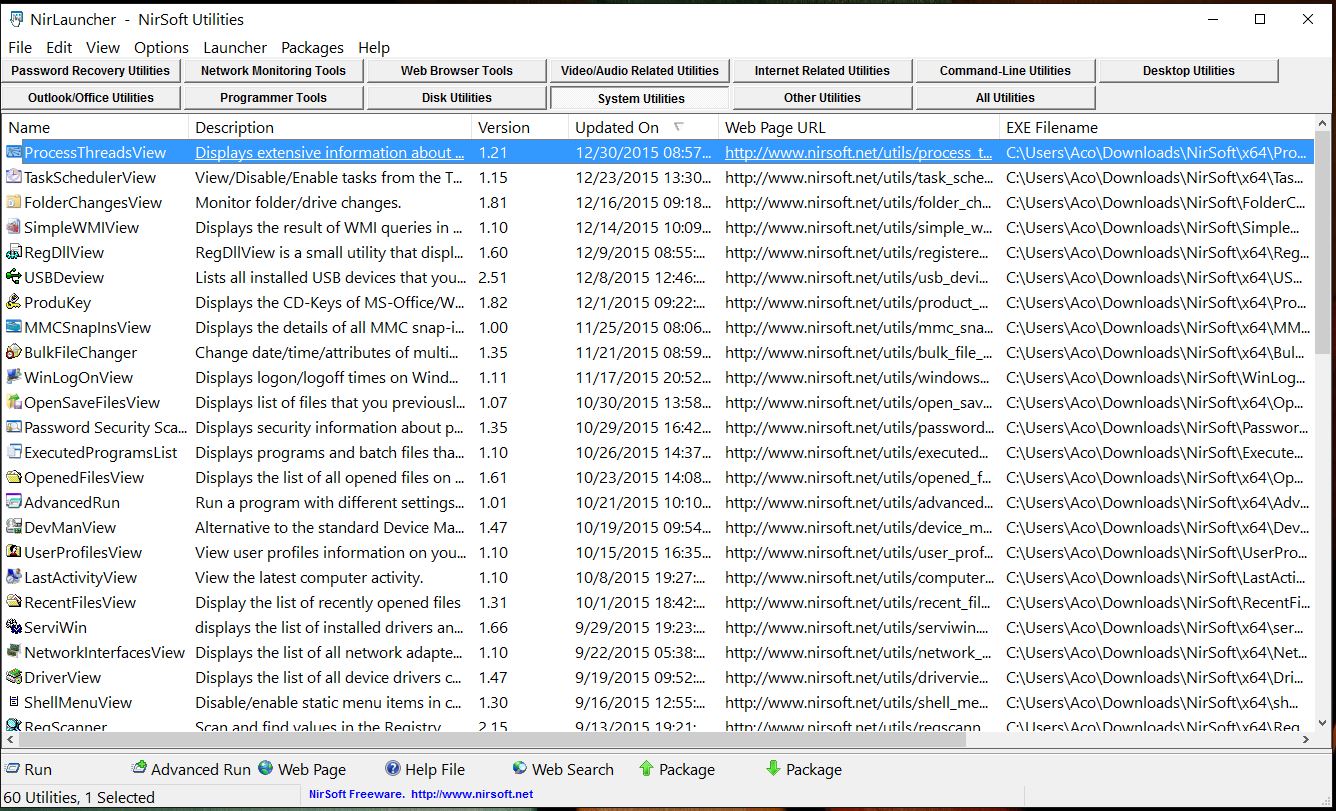Viewport: 1336px width, 811px height.
Task: Click the NirLauncher title bar icon
Action: [17, 19]
